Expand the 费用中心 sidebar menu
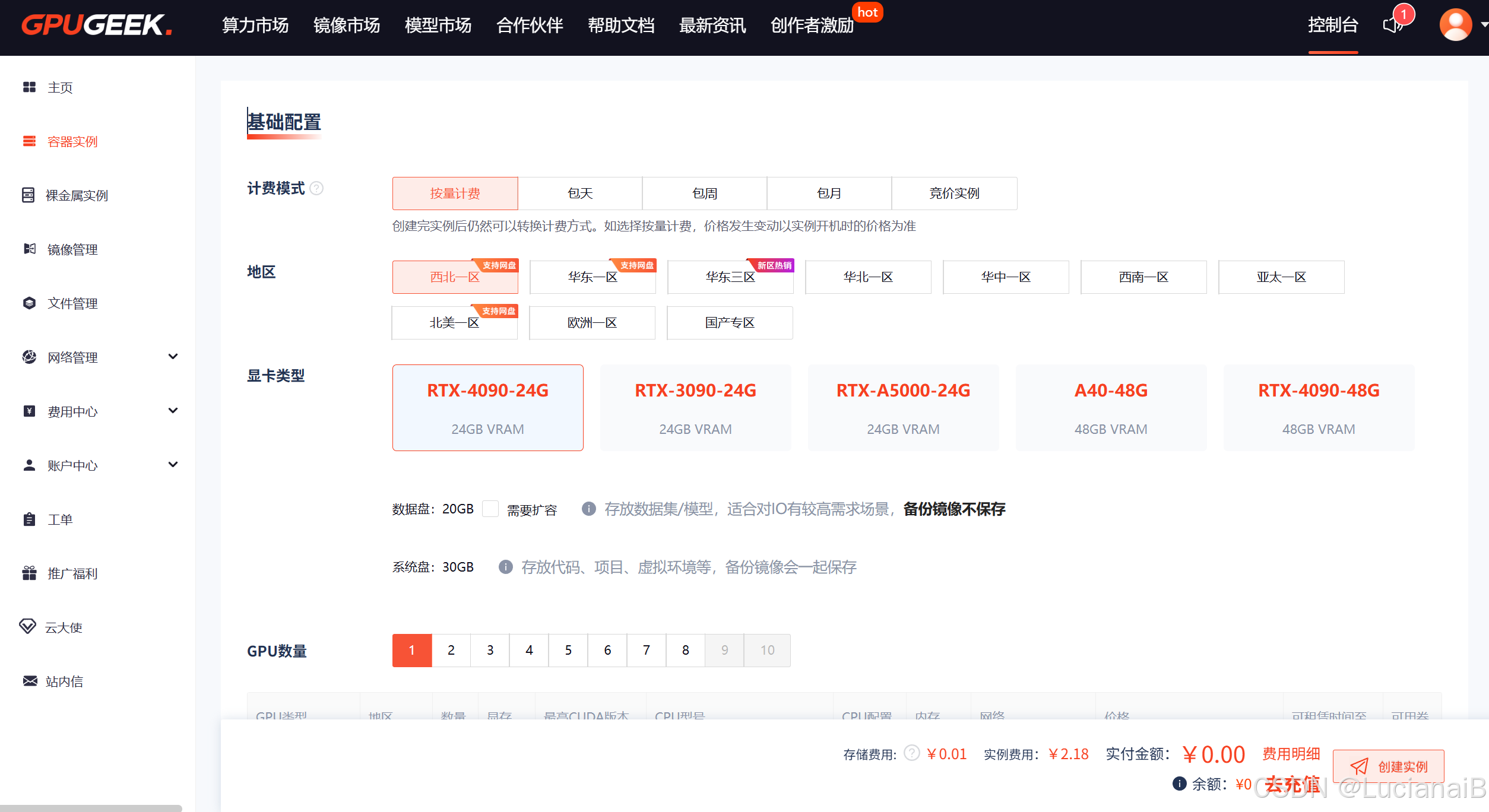 (173, 411)
